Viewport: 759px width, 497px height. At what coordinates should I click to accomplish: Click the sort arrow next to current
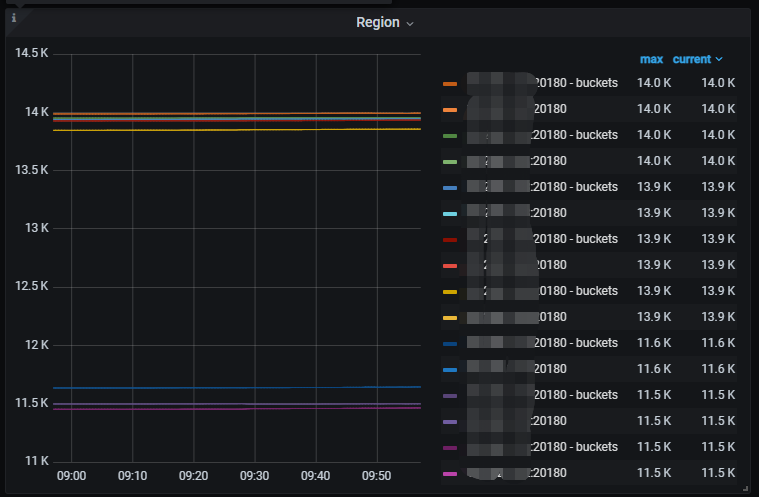719,60
